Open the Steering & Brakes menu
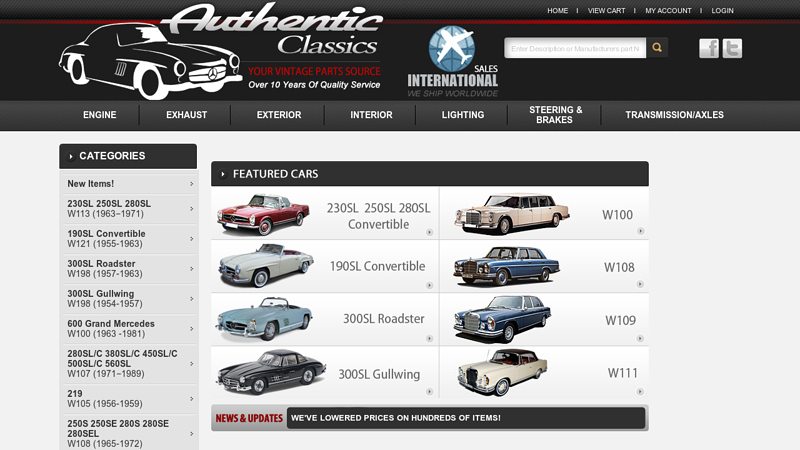The height and width of the screenshot is (450, 800). [555, 115]
